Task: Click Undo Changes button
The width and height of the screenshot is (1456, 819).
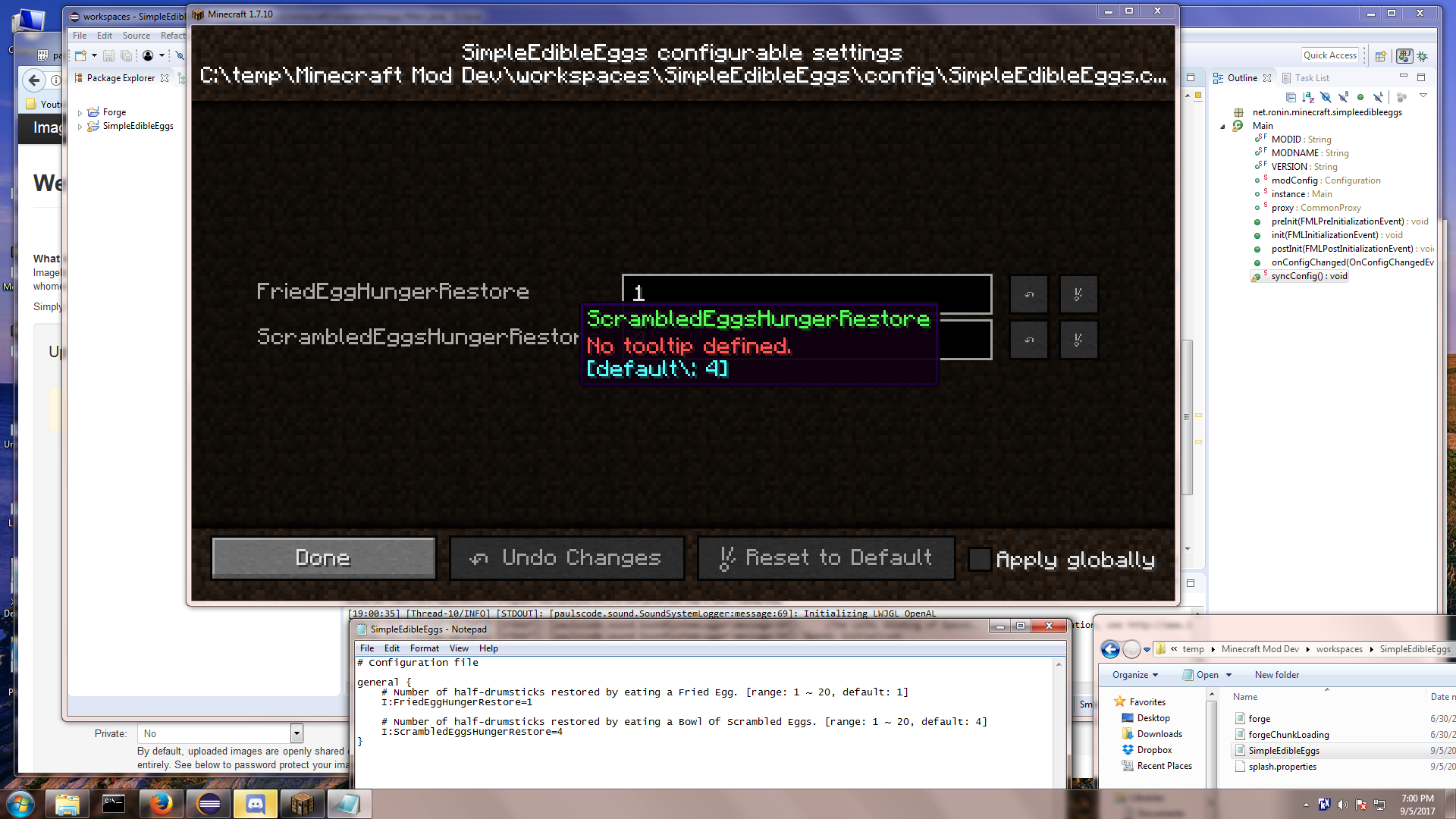Action: (566, 558)
